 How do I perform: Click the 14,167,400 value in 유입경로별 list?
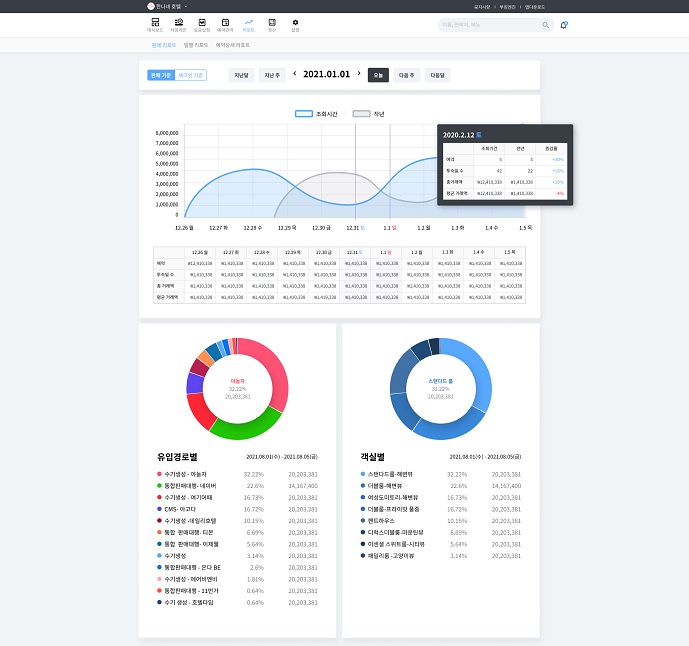pyautogui.click(x=303, y=486)
